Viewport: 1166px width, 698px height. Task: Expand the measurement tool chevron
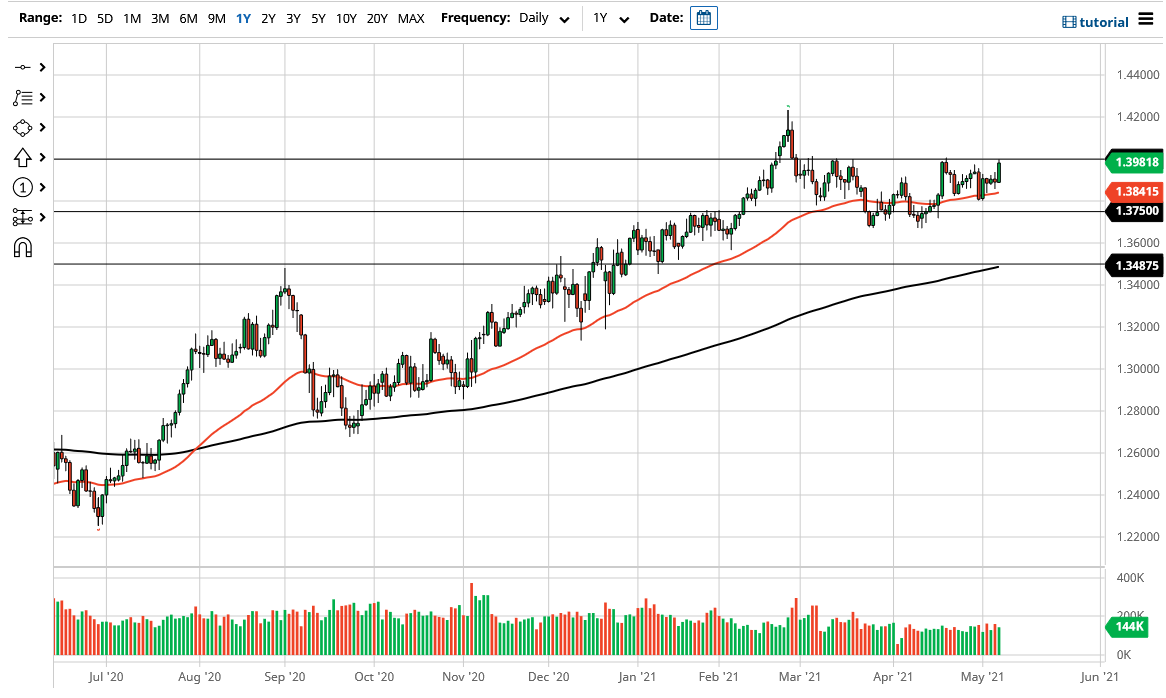[x=42, y=217]
